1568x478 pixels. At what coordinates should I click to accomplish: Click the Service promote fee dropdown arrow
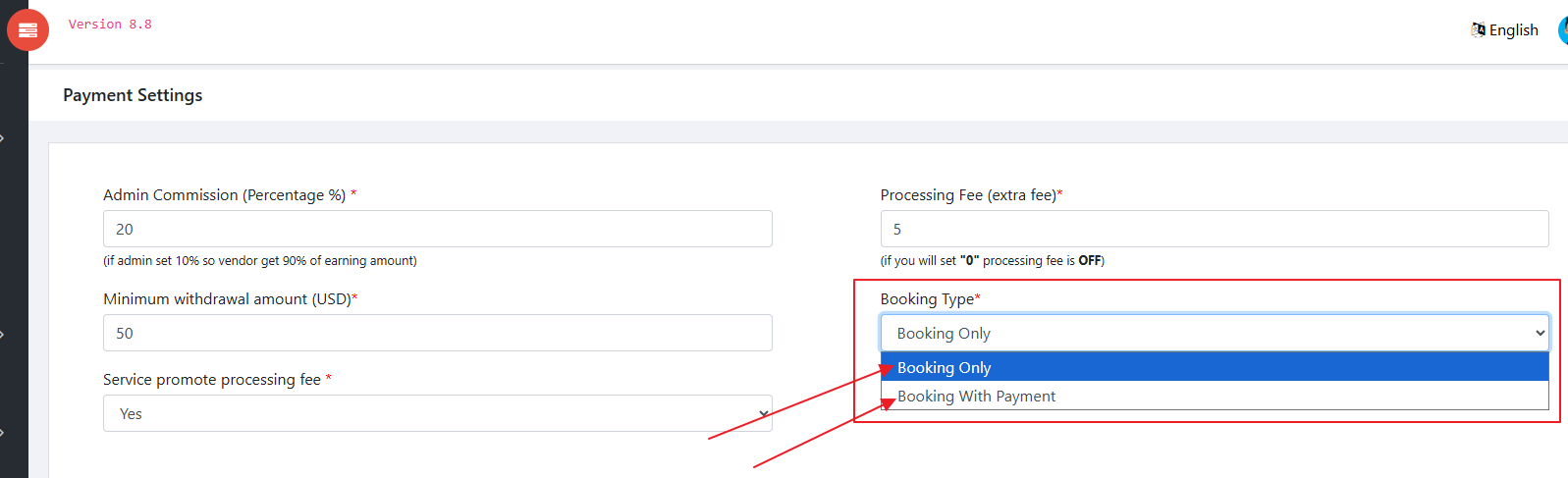click(x=763, y=413)
